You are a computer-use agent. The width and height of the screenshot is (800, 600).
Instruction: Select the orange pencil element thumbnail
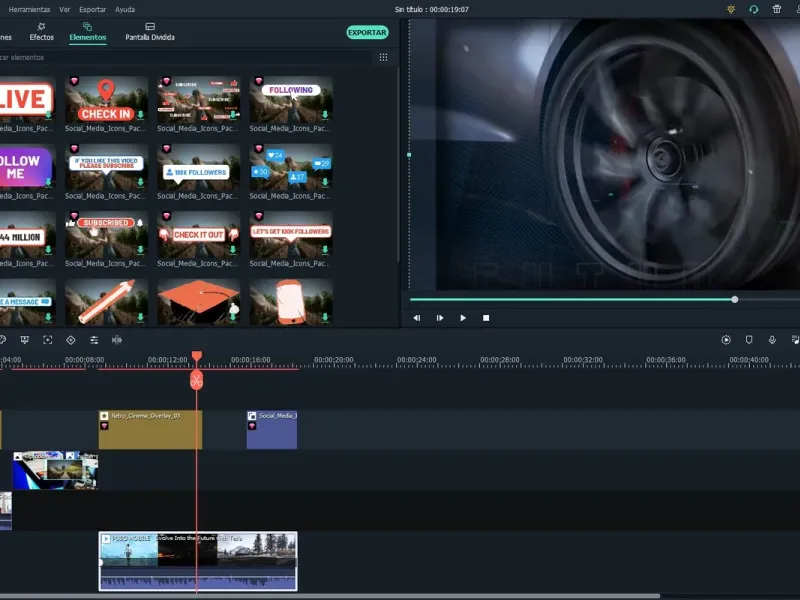(106, 302)
